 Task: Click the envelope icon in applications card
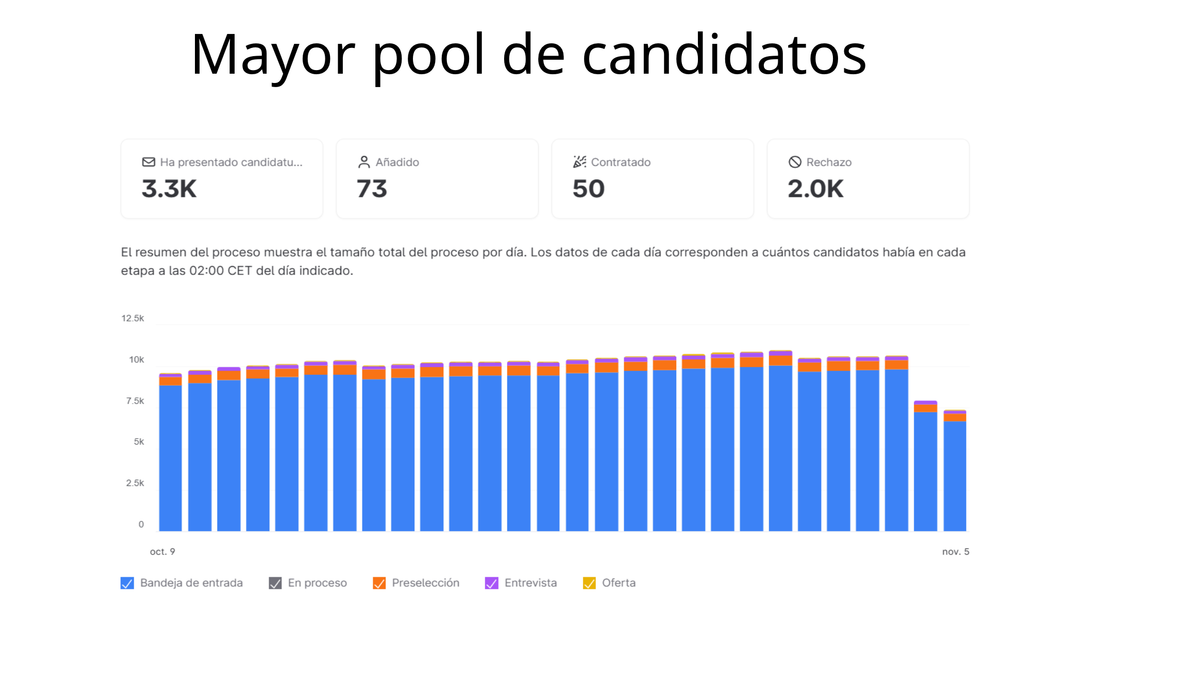pos(148,162)
